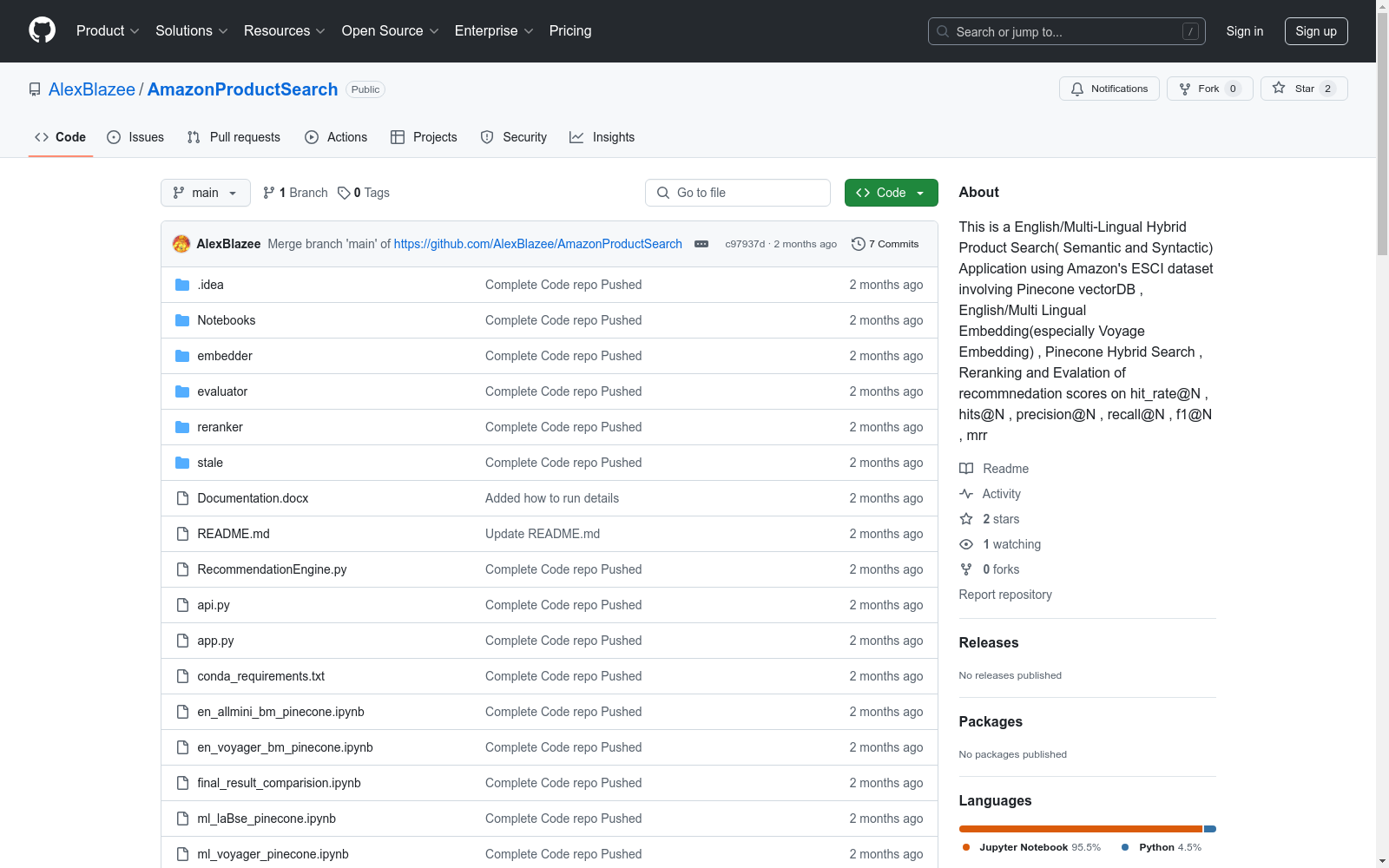Expand the Enterprise menu

[x=494, y=31]
